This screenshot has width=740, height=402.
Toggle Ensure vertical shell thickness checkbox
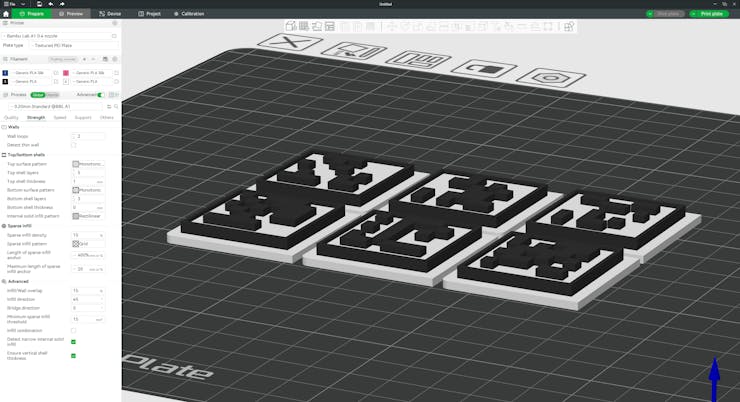click(74, 356)
